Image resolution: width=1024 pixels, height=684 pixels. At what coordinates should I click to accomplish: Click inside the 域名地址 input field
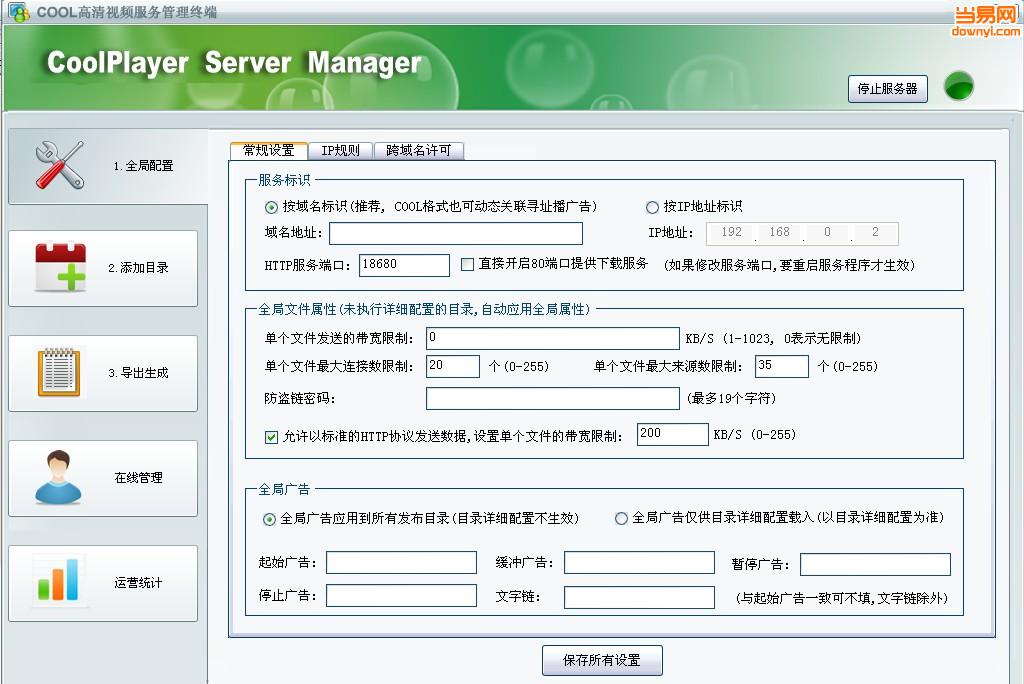[x=455, y=233]
